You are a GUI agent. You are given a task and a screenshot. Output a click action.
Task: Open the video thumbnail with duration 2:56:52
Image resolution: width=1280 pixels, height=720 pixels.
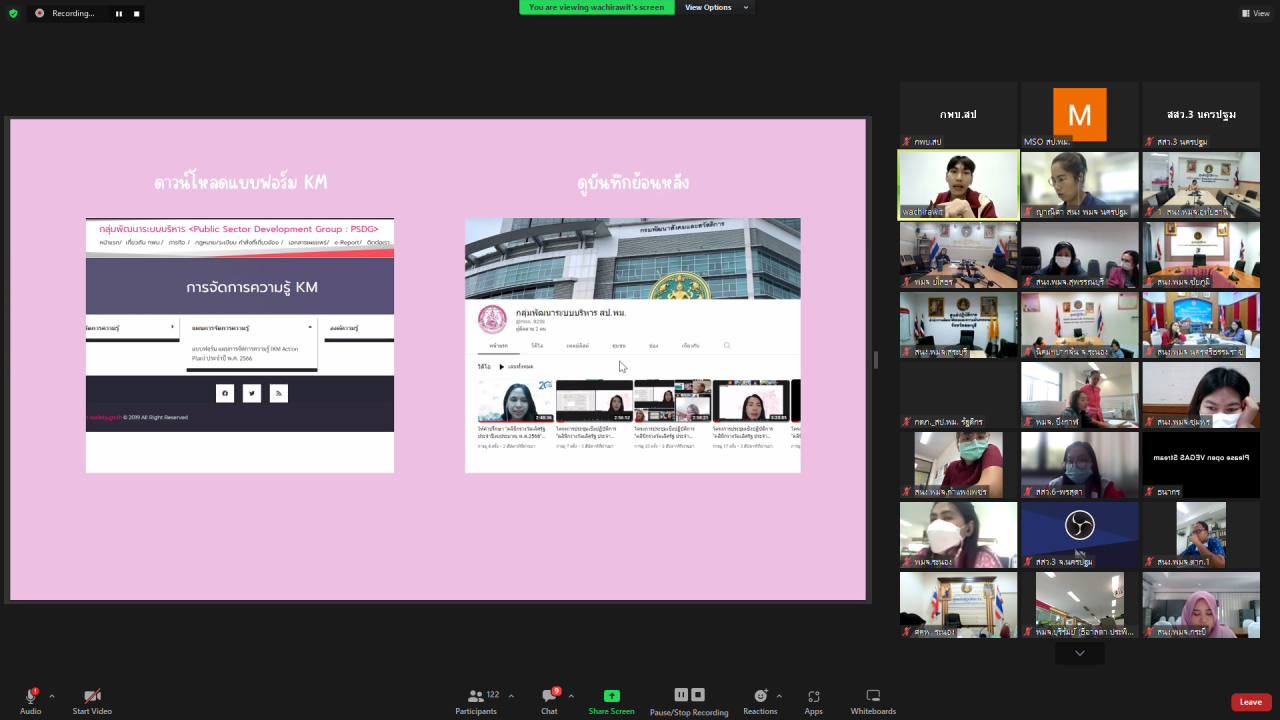[594, 401]
